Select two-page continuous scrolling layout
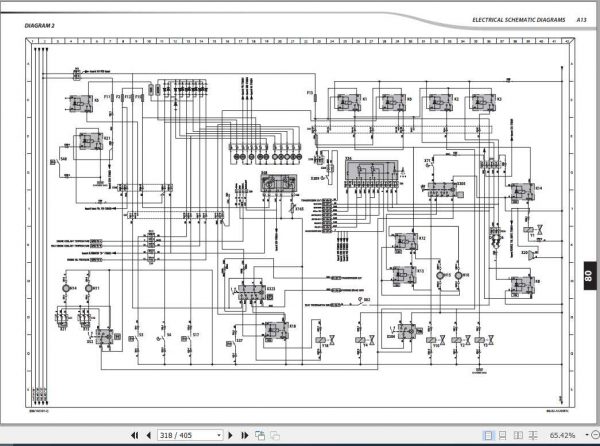This screenshot has height=446, width=600. (533, 435)
